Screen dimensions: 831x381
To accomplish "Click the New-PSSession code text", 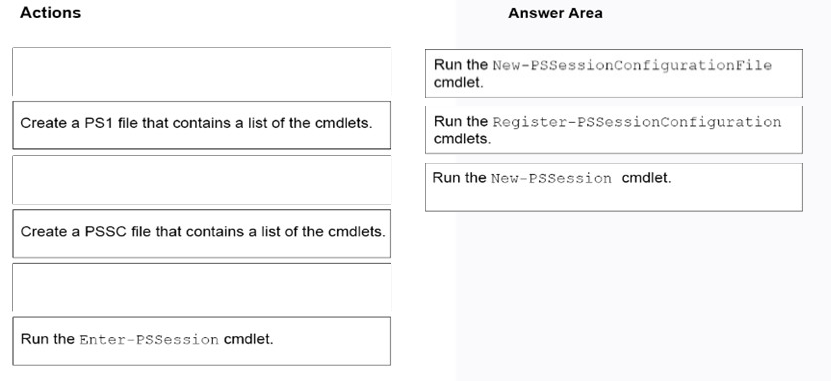I will (x=551, y=179).
